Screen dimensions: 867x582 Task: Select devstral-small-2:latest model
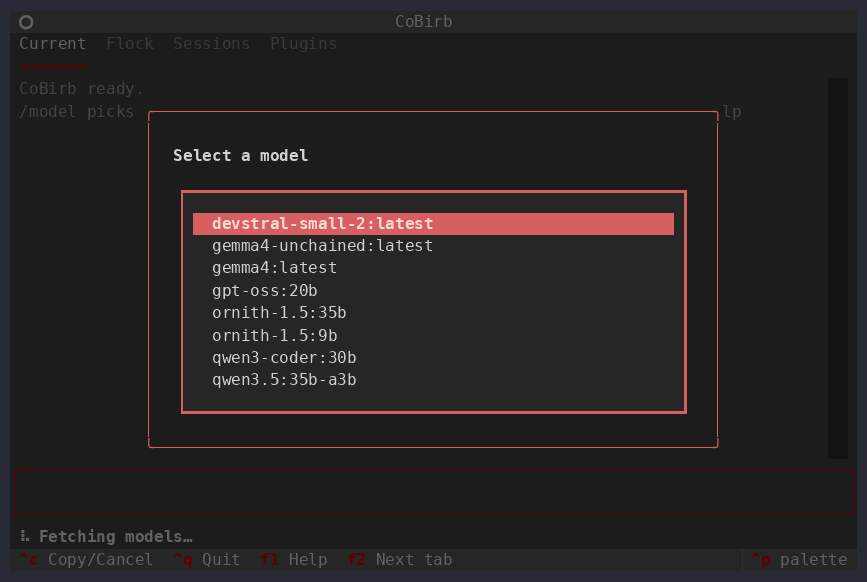[x=433, y=224]
